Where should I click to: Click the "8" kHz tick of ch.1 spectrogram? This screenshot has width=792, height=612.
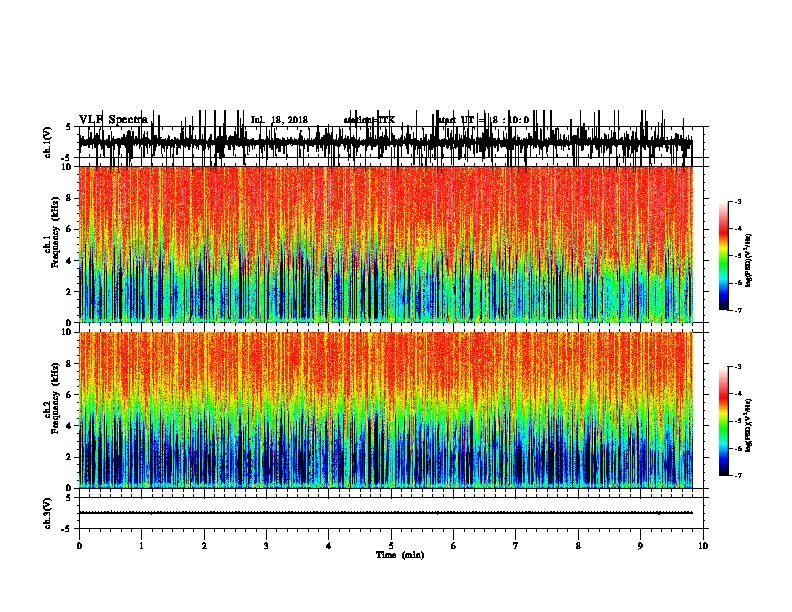pos(70,198)
